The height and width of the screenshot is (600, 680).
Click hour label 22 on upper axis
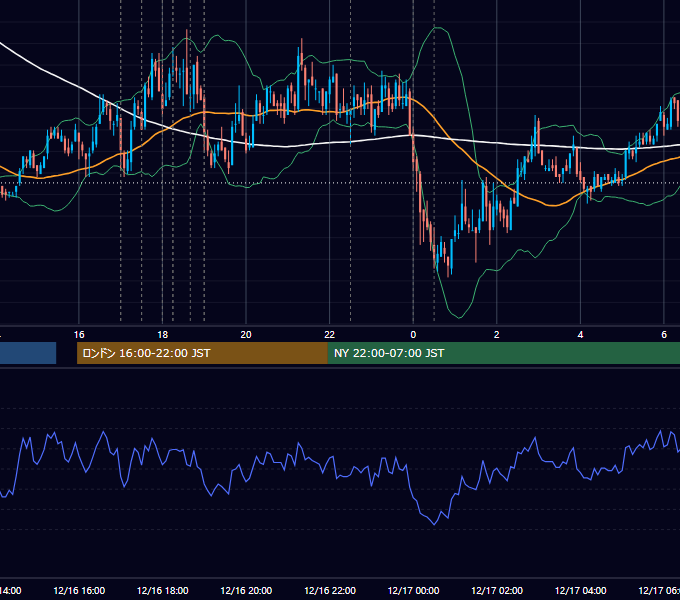[330, 335]
